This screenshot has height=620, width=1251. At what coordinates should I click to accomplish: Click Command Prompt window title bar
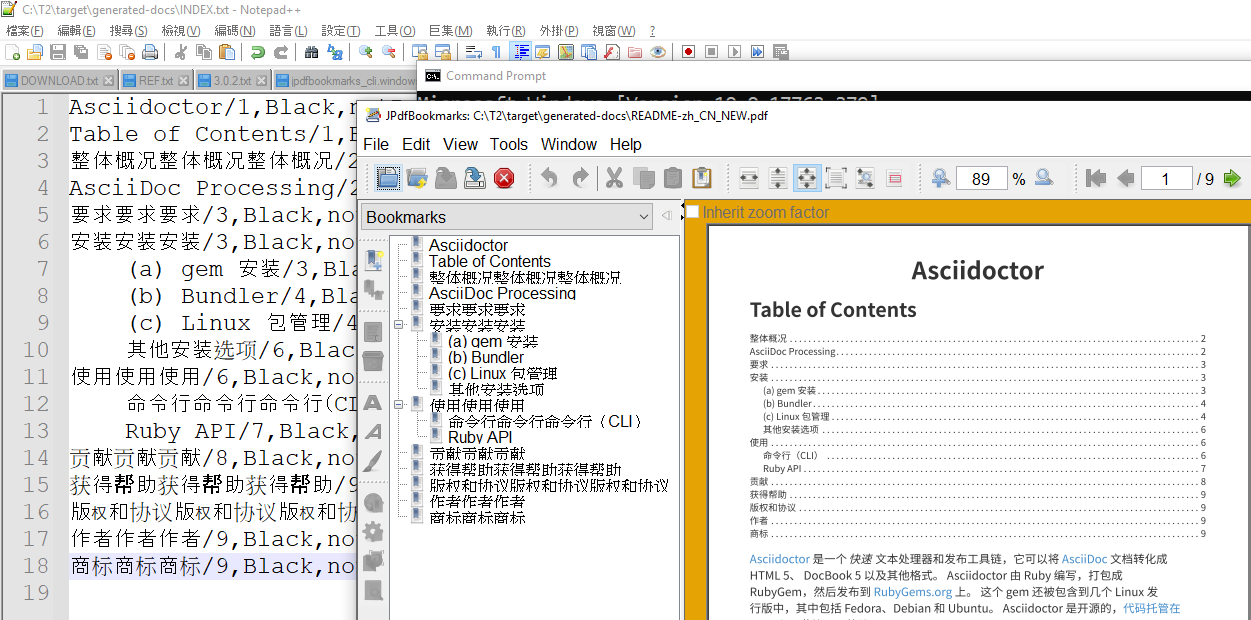[834, 76]
